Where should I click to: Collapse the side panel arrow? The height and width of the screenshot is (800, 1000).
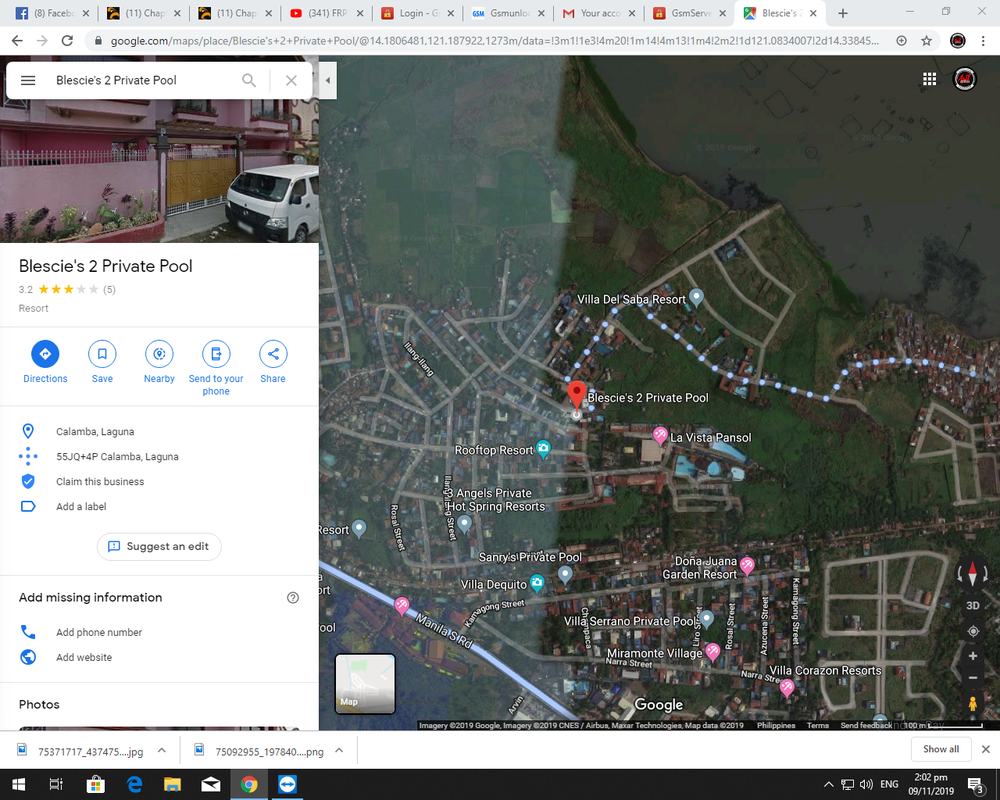click(x=328, y=80)
